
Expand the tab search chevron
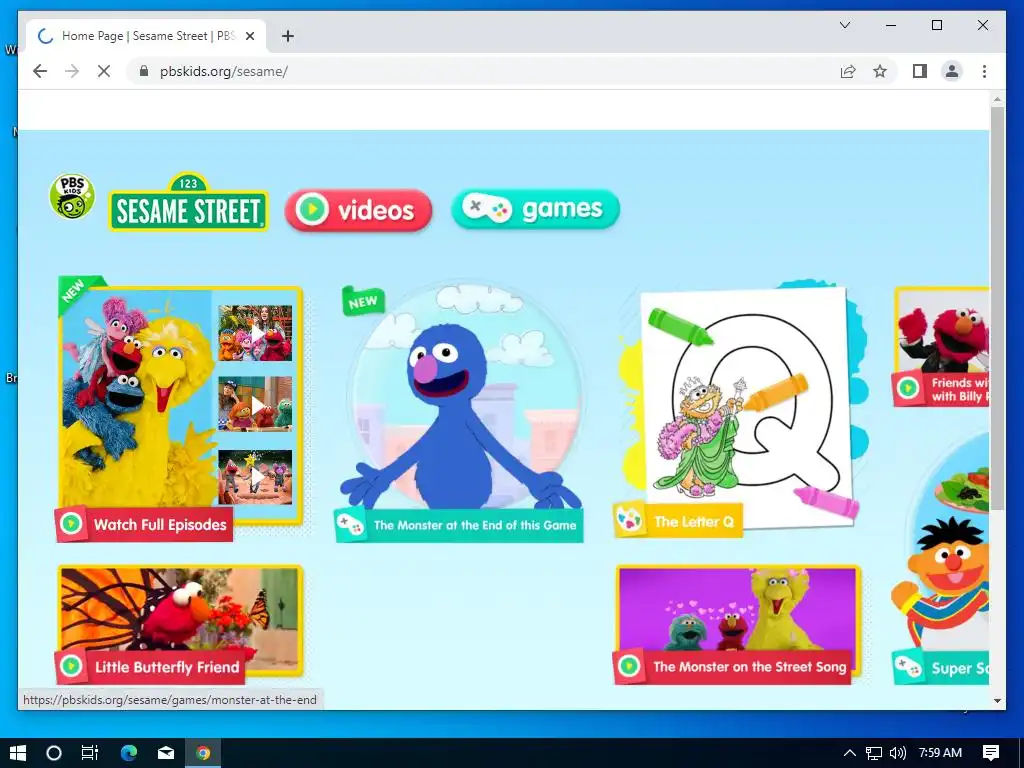pos(844,25)
